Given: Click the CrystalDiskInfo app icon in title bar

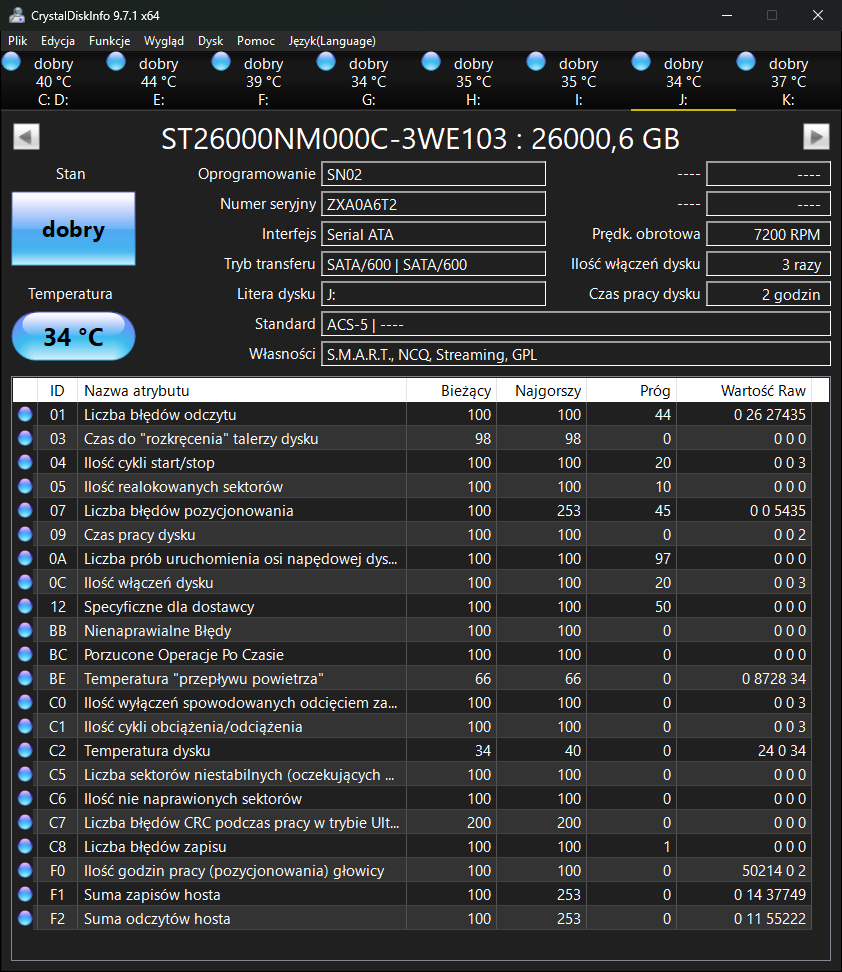Looking at the screenshot, I should [16, 15].
